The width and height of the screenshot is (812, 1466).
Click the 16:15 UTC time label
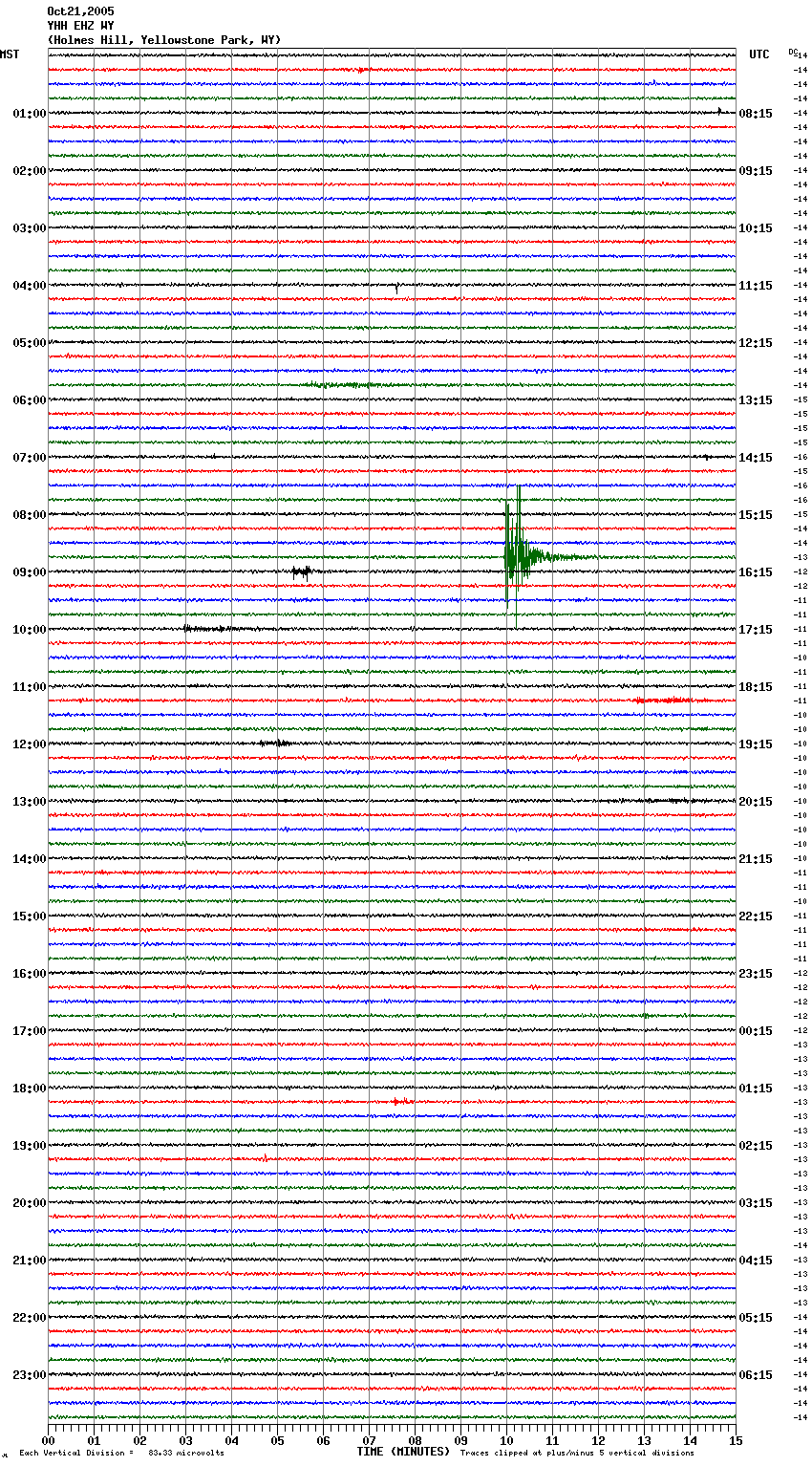pos(756,572)
